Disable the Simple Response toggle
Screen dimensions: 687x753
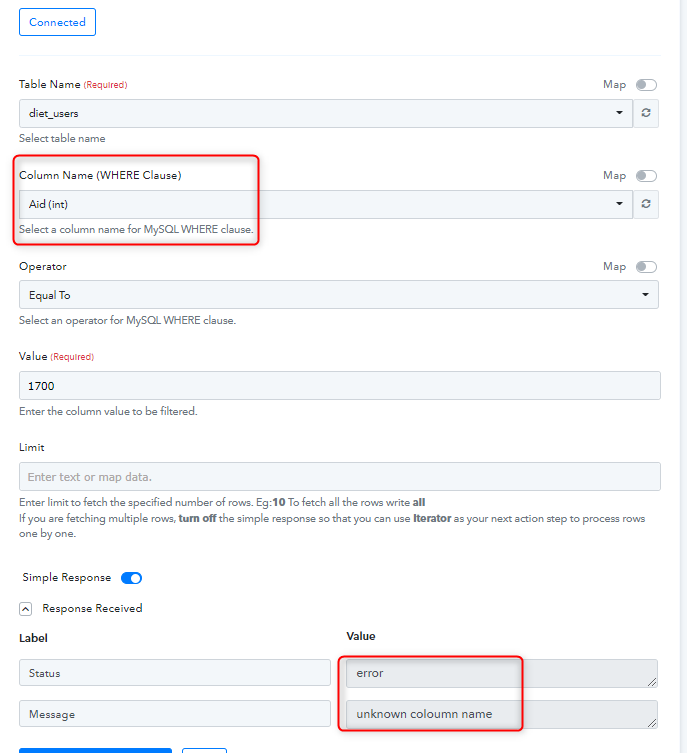[x=131, y=578]
